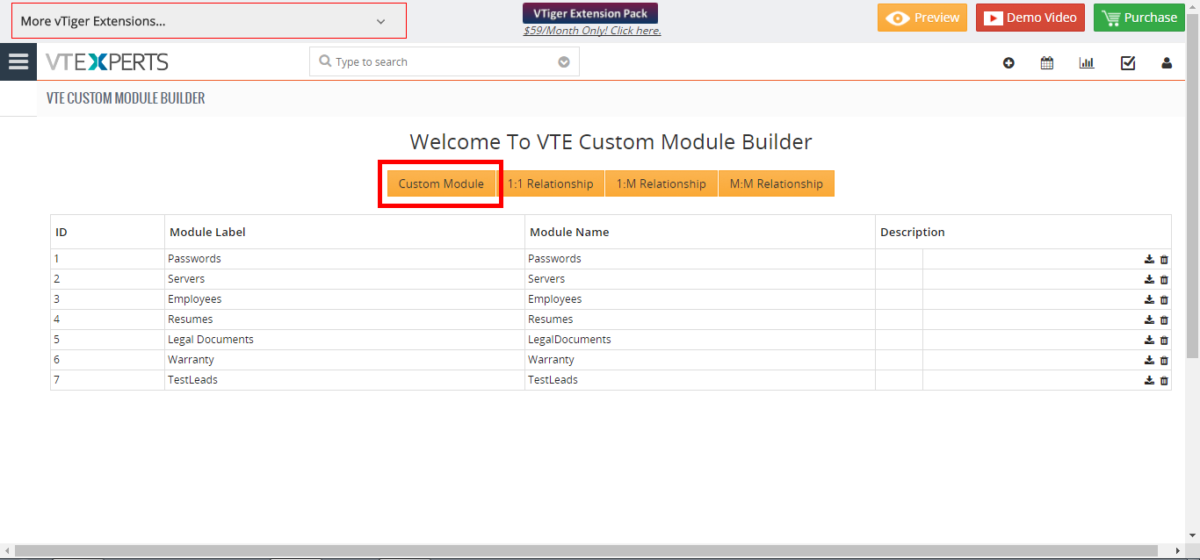Click the Module Label column header
The height and width of the screenshot is (560, 1200).
tap(344, 232)
